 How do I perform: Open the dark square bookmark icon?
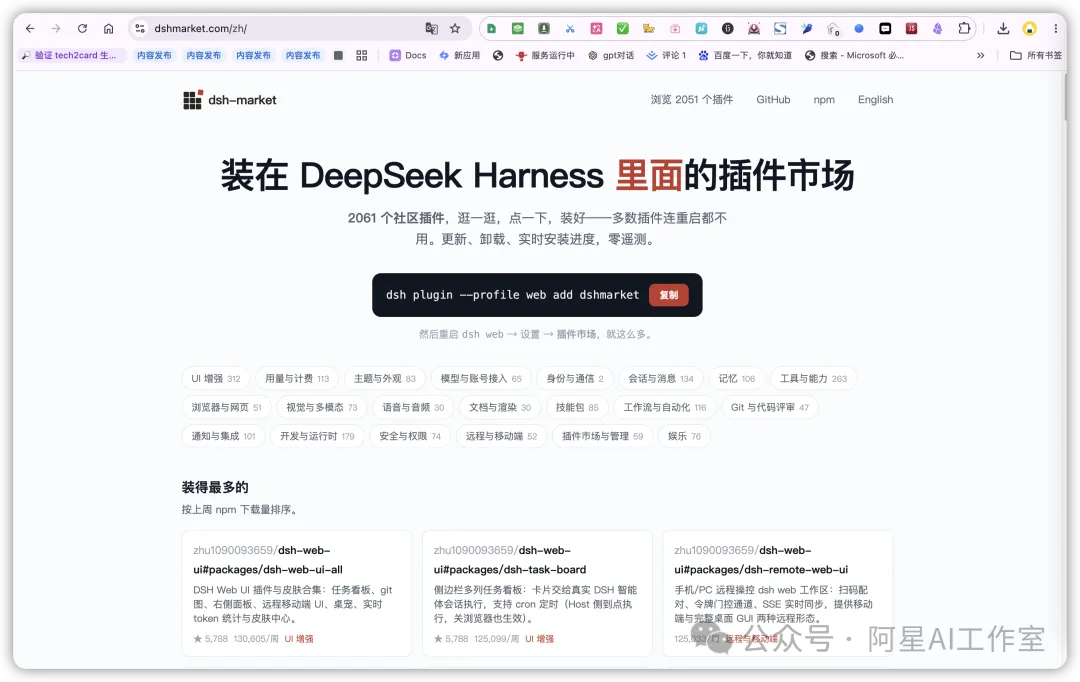click(x=338, y=55)
